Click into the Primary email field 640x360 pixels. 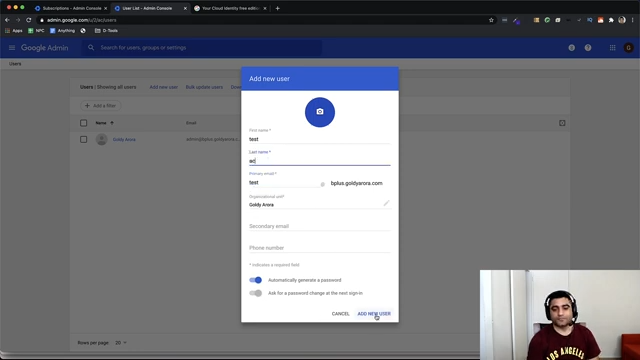(x=284, y=183)
